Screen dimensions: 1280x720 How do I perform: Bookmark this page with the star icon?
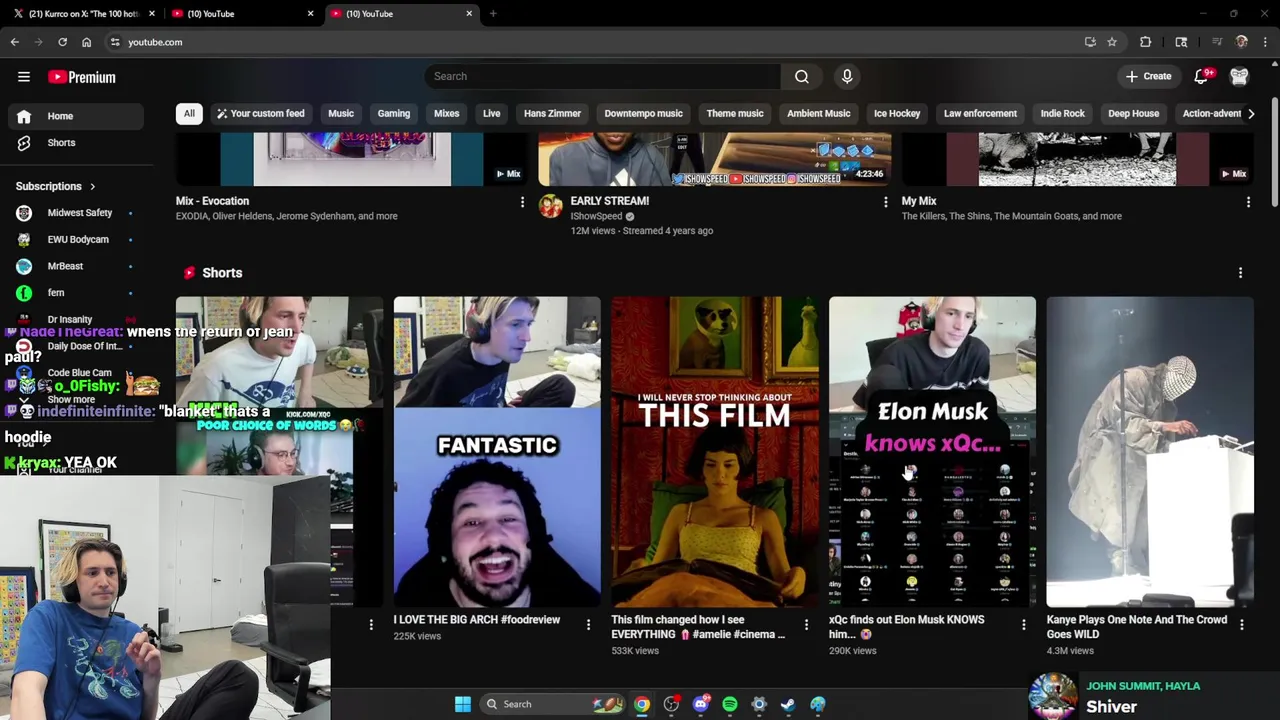(1112, 42)
